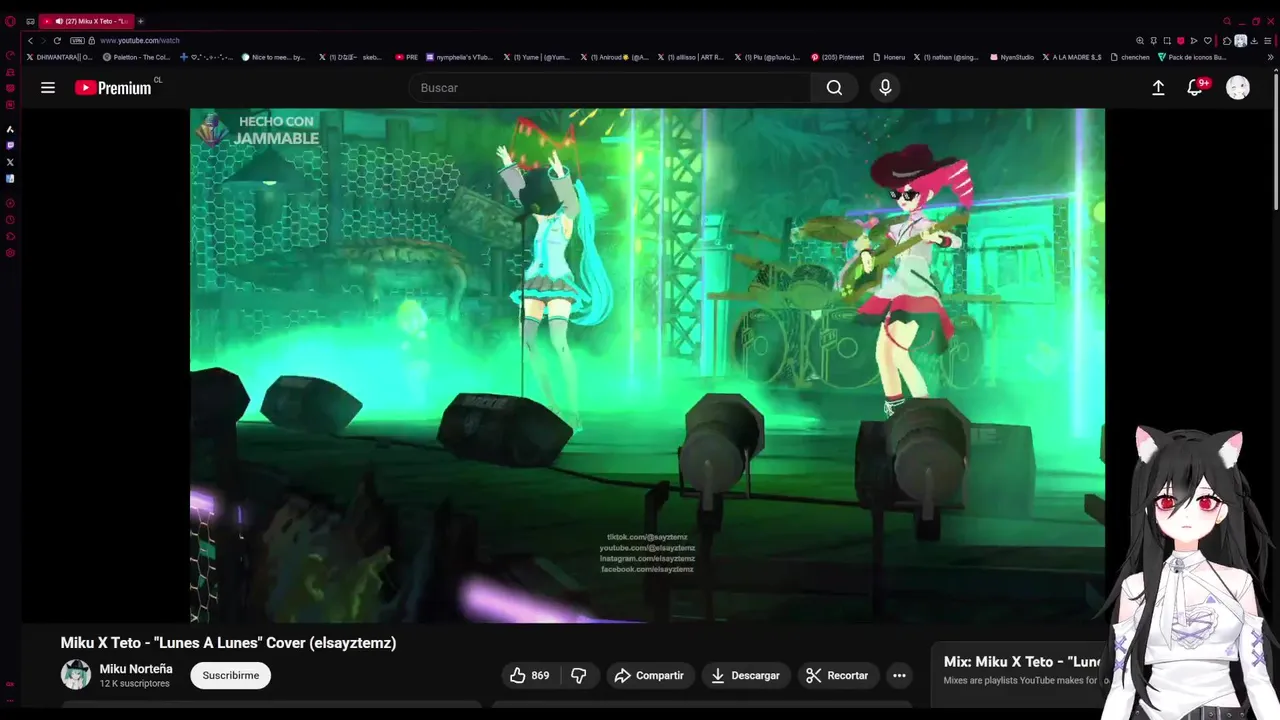1280x720 pixels.
Task: Toggle the VPN badge in address bar
Action: (x=77, y=41)
